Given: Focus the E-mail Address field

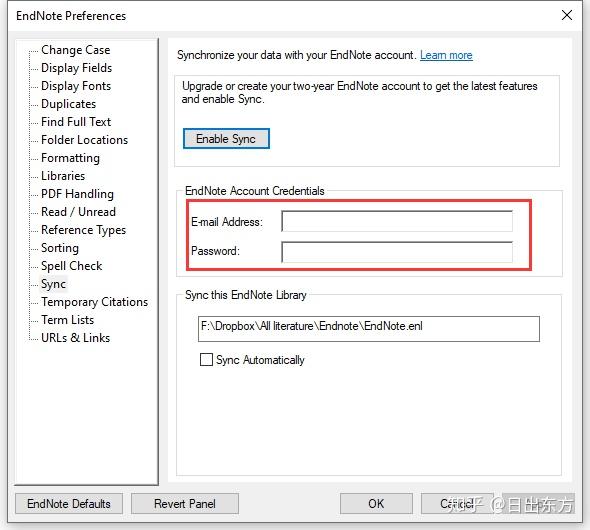Looking at the screenshot, I should pyautogui.click(x=397, y=221).
